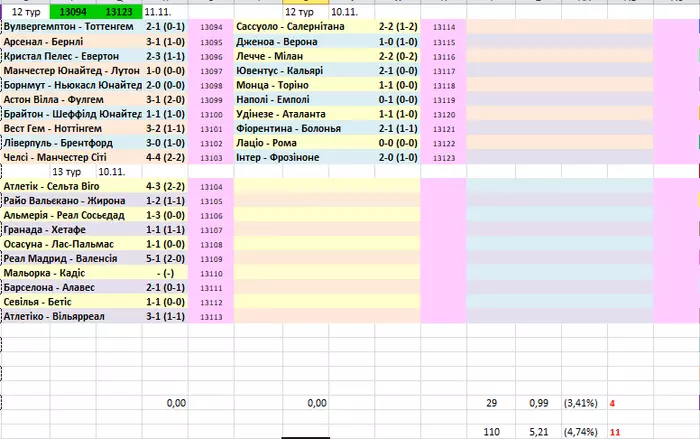Select 'Барселона - Алавес' match cell
The image size is (700, 439).
coord(72,287)
